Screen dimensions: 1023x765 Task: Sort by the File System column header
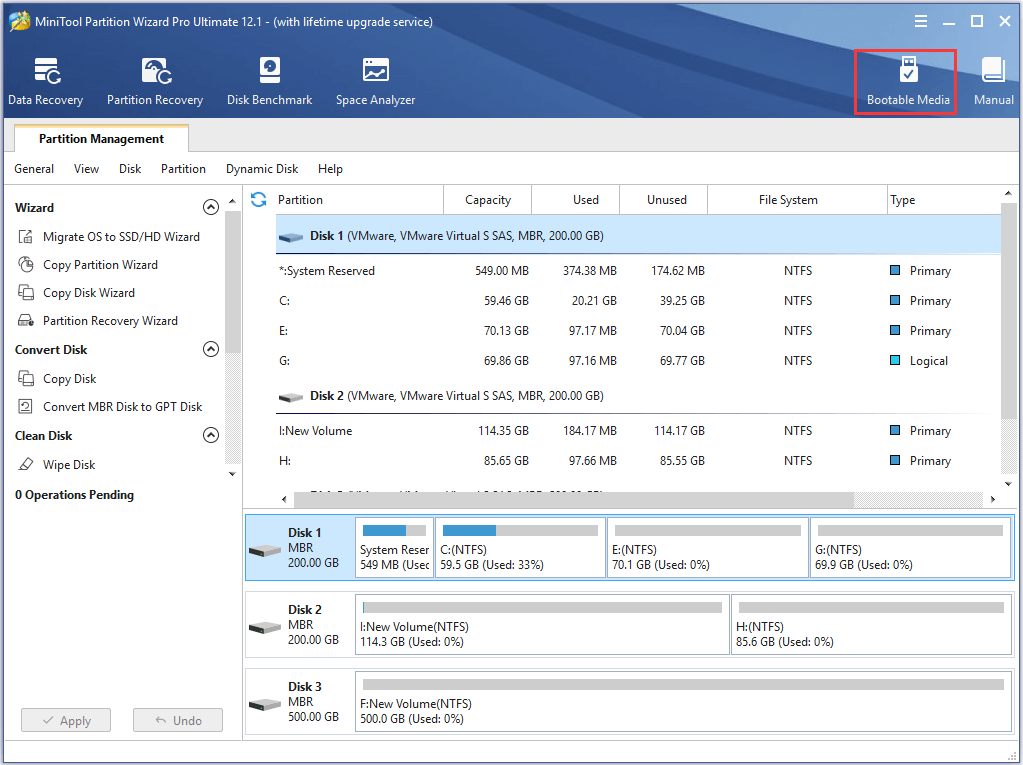797,200
